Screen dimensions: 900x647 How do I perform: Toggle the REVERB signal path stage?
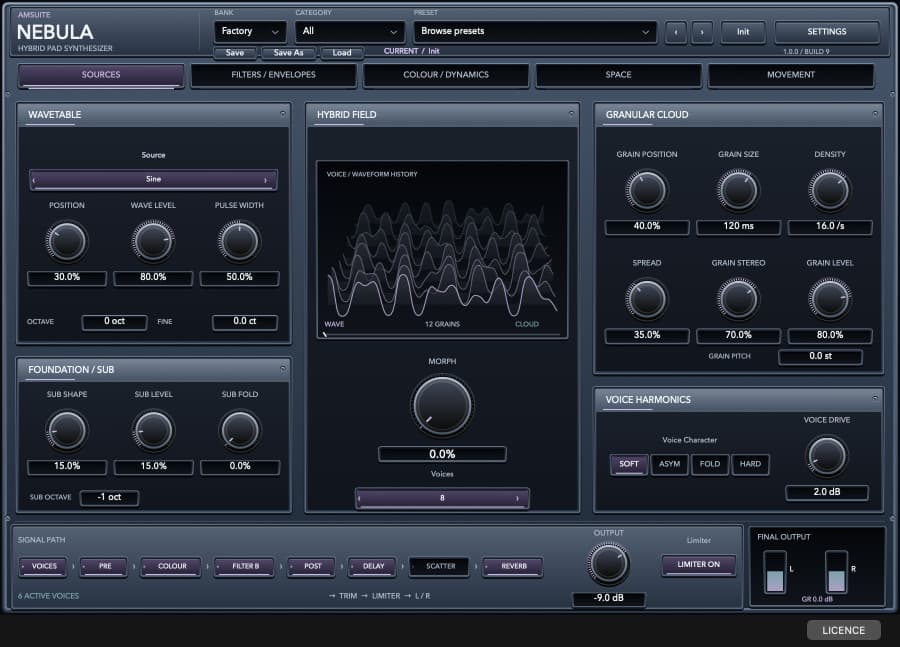(513, 566)
